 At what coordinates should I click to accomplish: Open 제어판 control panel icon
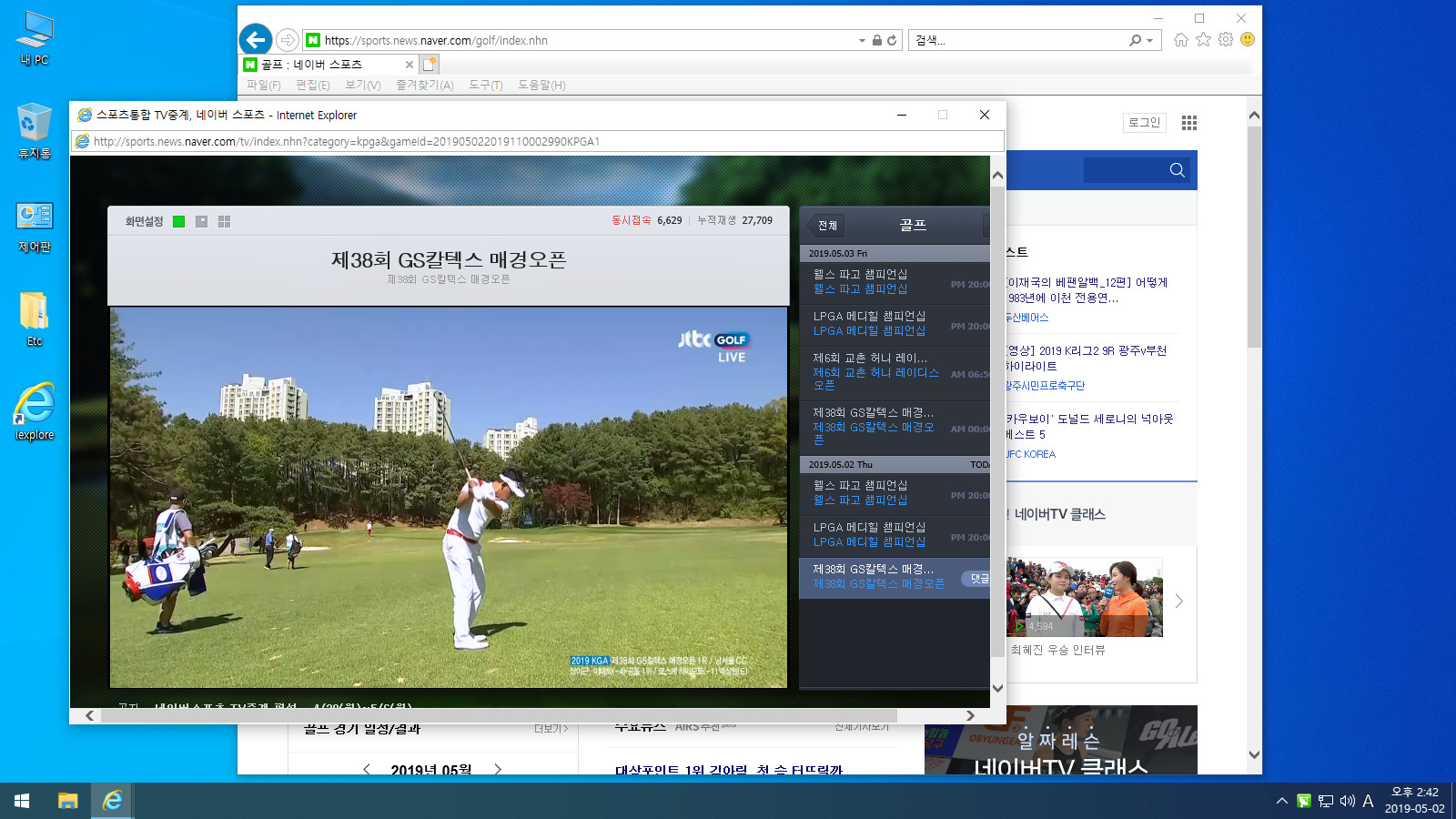[35, 227]
